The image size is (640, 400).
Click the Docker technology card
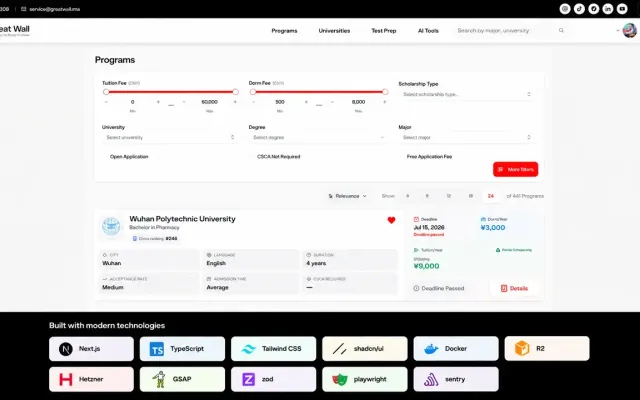point(456,349)
